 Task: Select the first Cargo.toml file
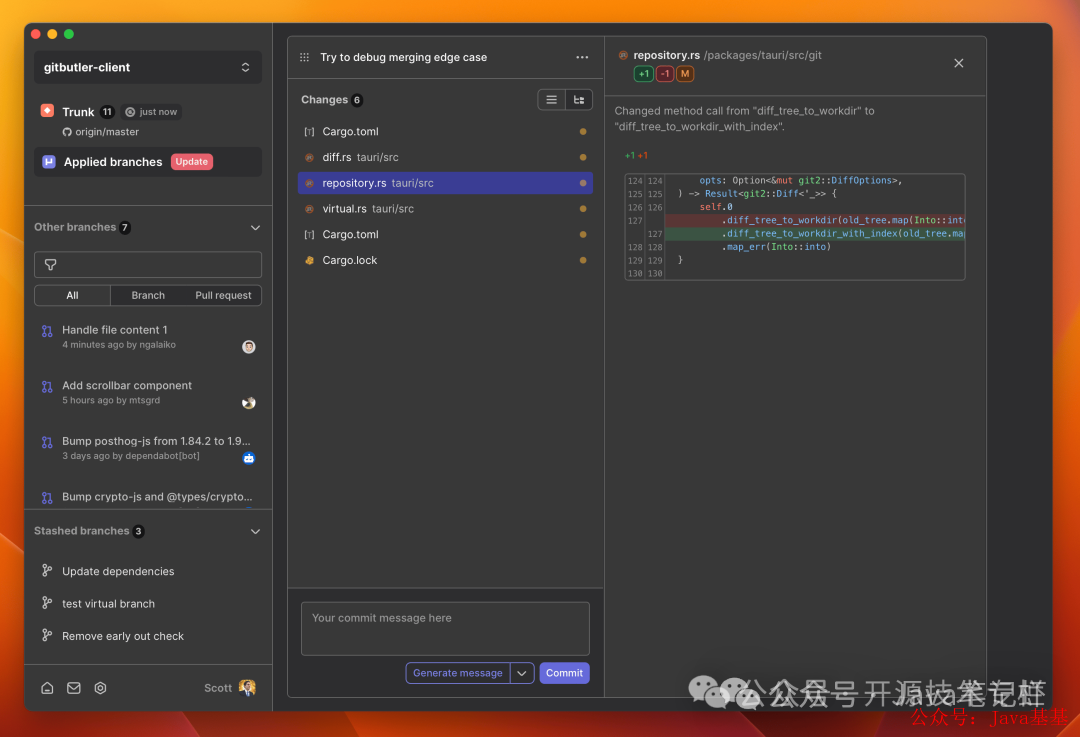point(446,132)
